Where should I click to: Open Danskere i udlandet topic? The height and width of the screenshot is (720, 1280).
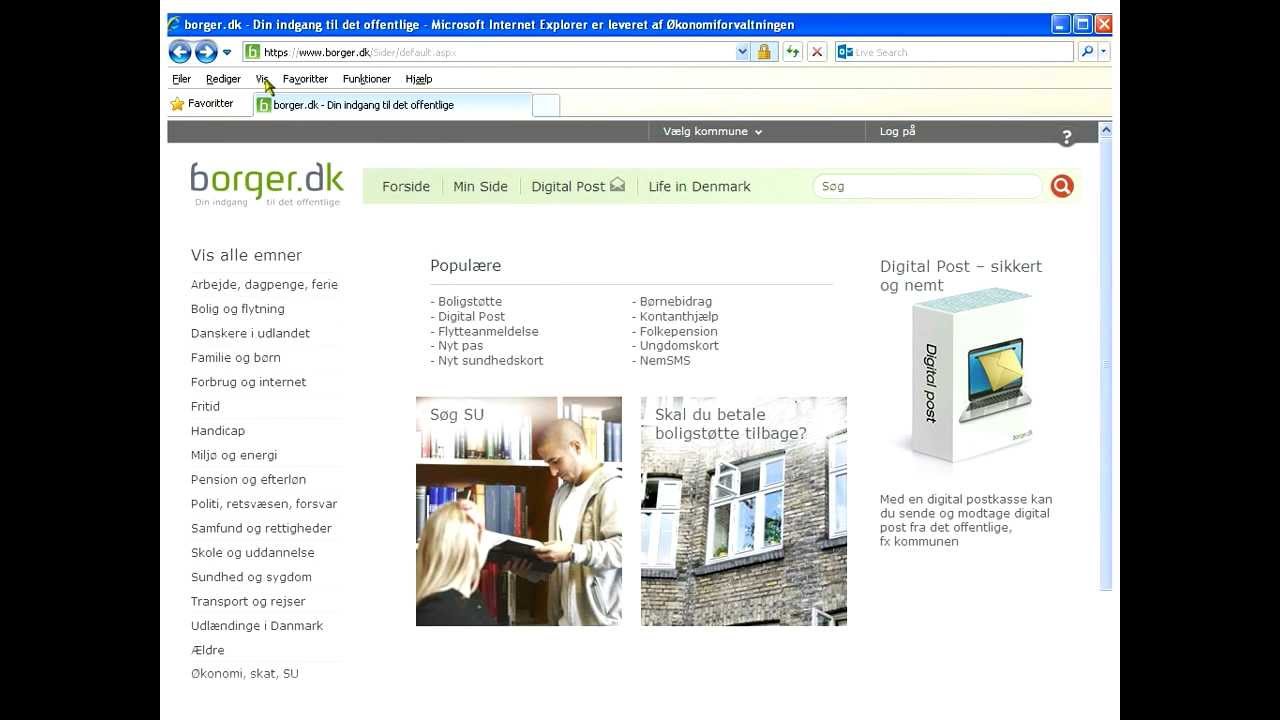250,333
